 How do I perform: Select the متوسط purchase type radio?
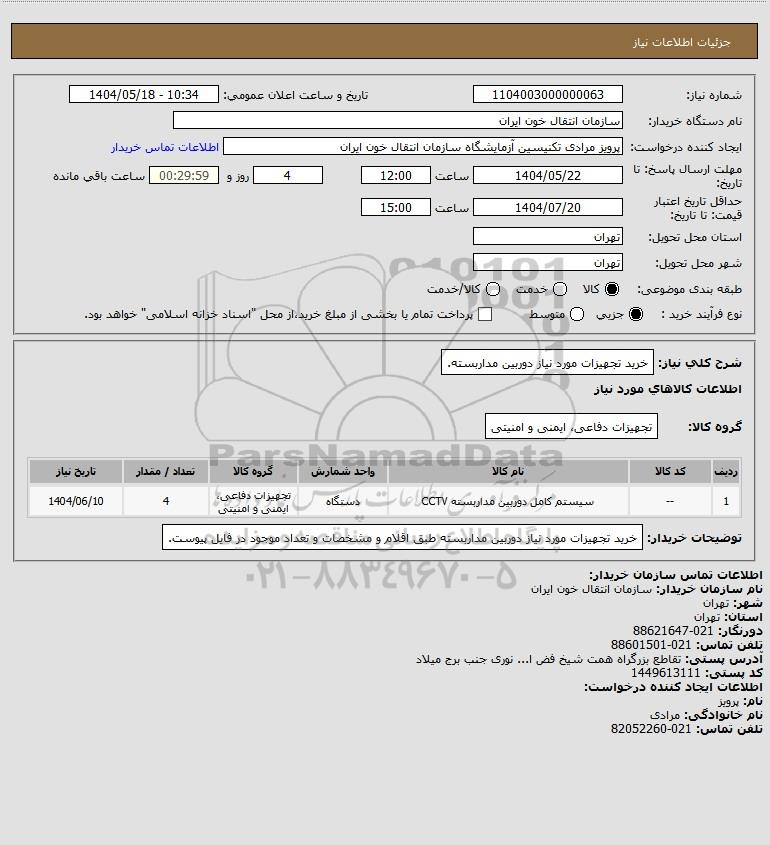point(577,314)
